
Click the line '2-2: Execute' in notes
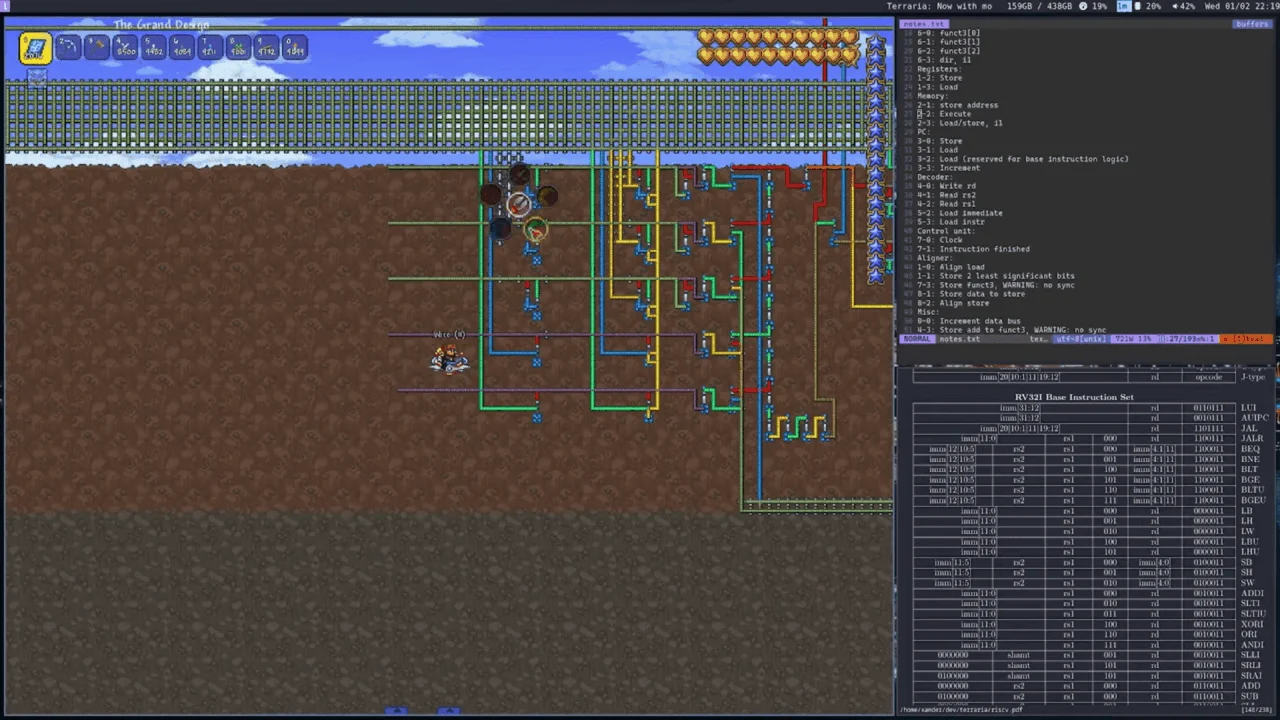[944, 114]
